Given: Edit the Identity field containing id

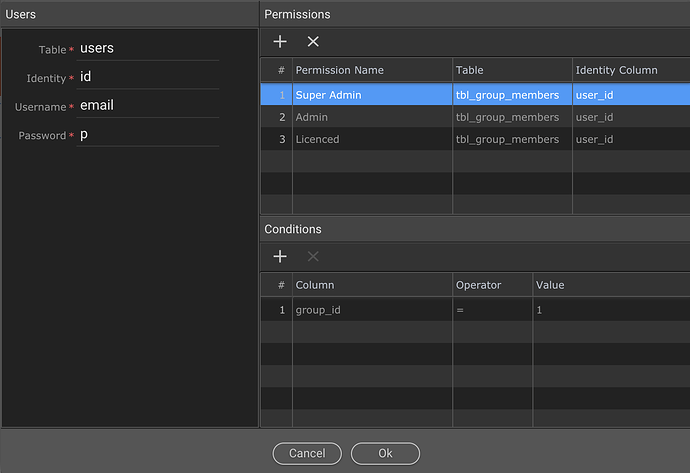Looking at the screenshot, I should [148, 77].
